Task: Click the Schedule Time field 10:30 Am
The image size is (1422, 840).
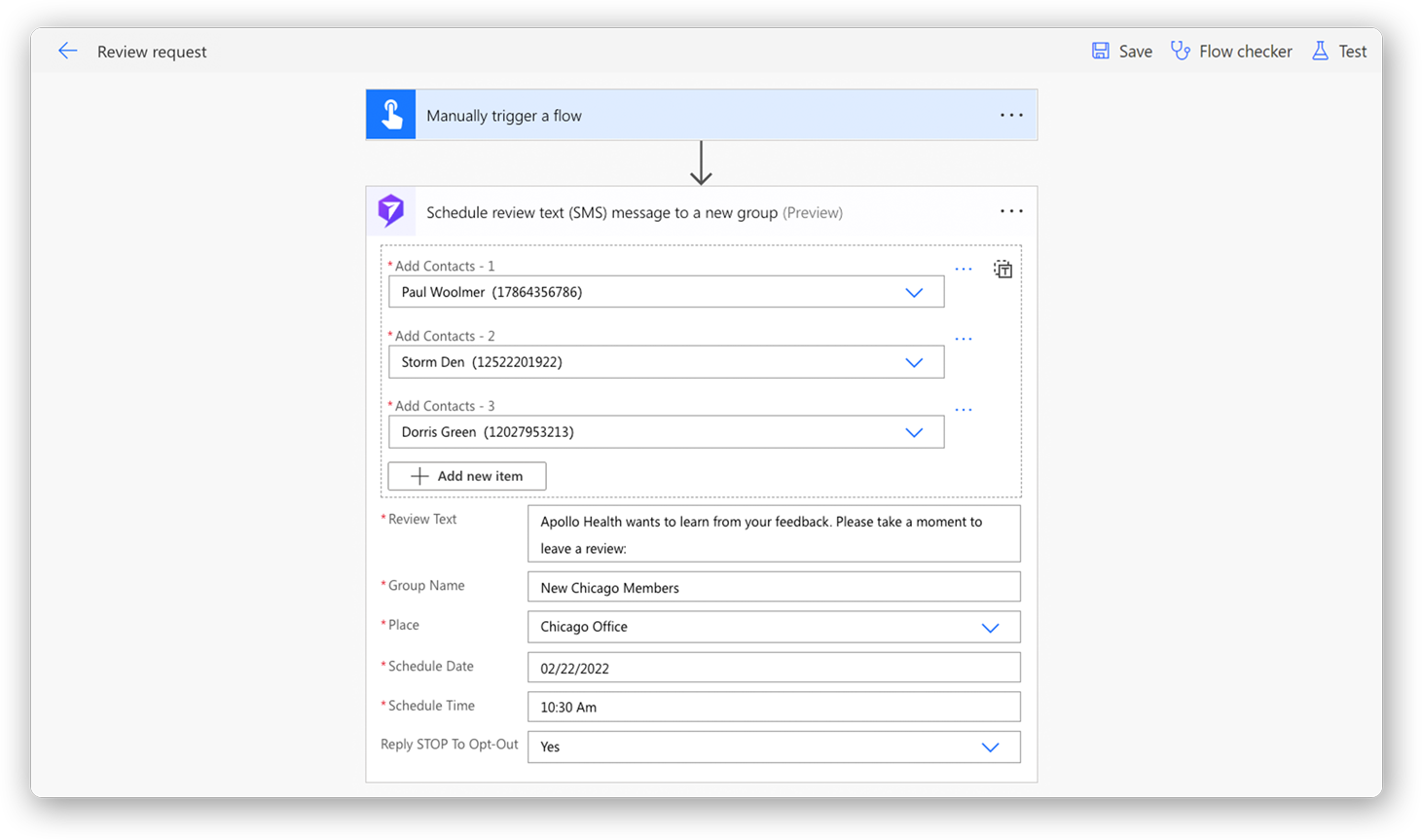Action: click(774, 707)
